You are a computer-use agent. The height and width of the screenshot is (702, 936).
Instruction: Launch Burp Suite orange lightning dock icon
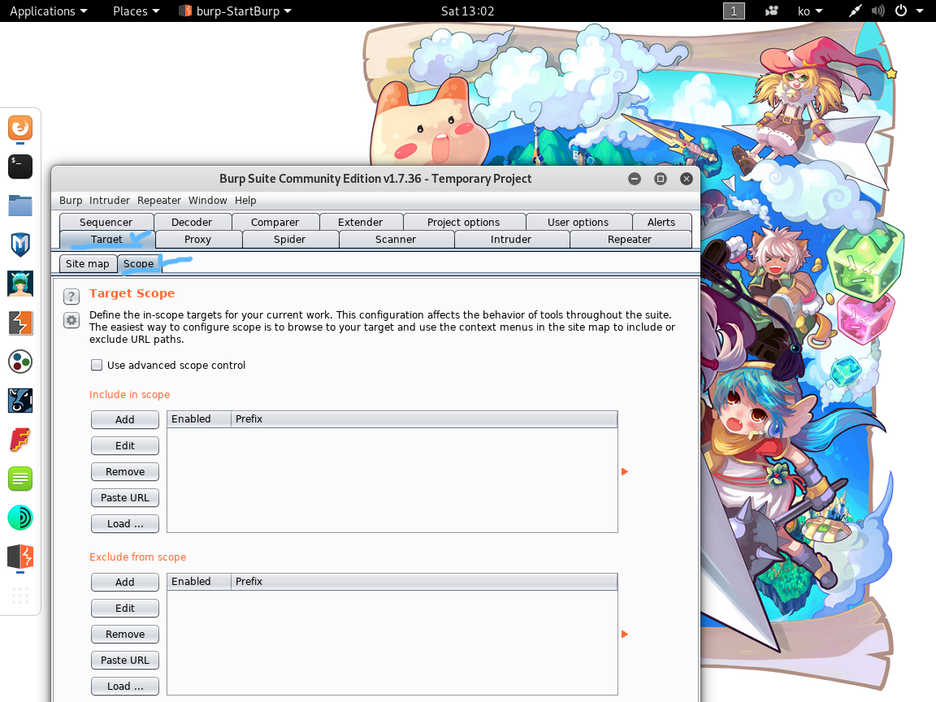point(20,323)
